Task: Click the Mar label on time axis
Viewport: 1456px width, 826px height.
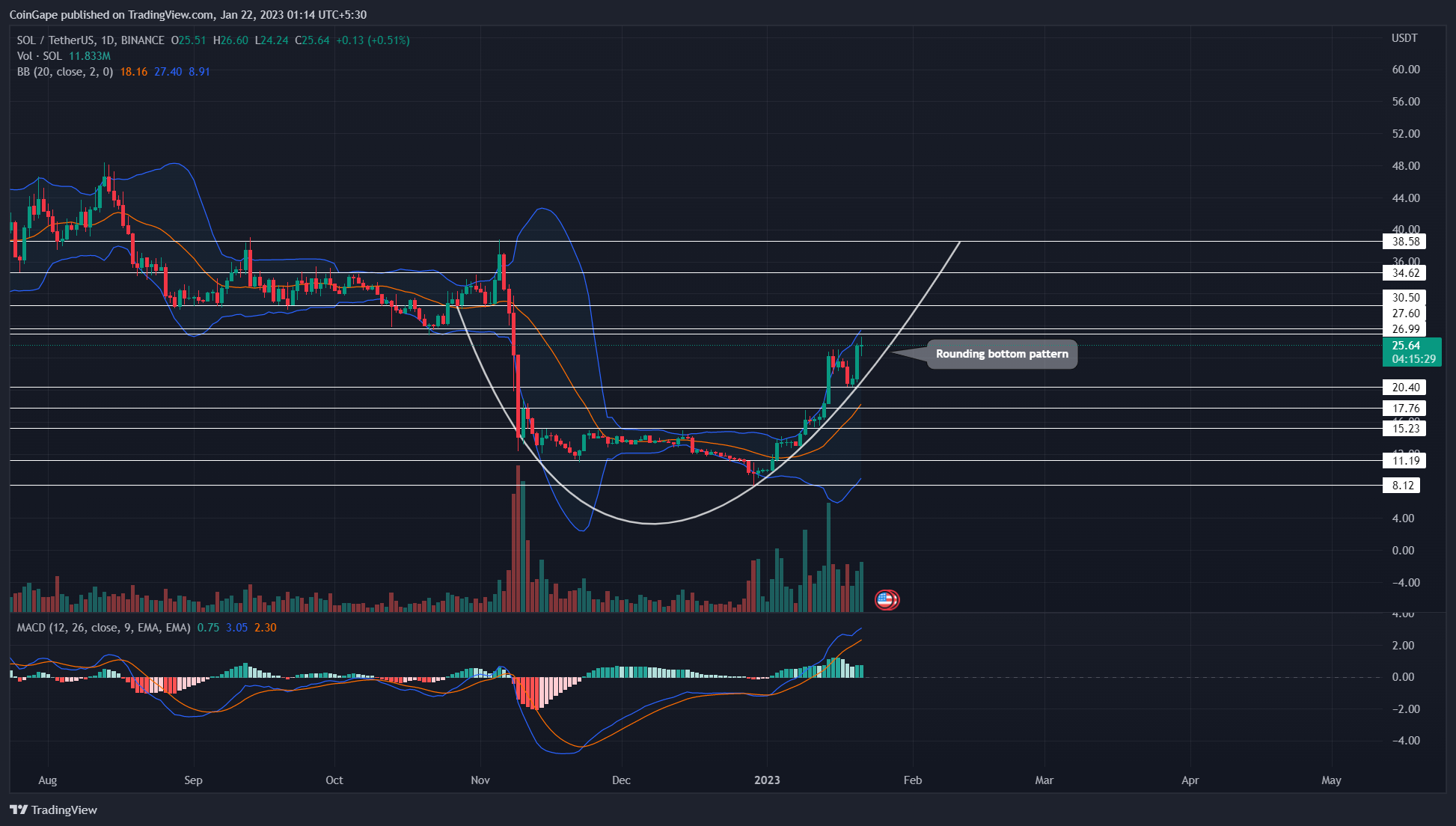Action: [x=1044, y=780]
